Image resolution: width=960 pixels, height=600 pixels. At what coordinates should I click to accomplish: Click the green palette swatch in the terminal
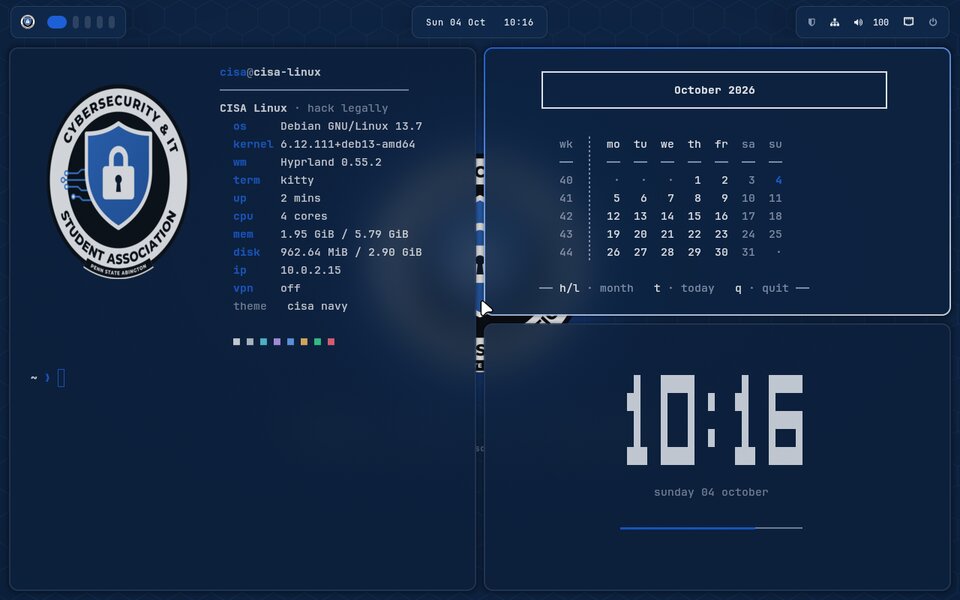pyautogui.click(x=317, y=342)
